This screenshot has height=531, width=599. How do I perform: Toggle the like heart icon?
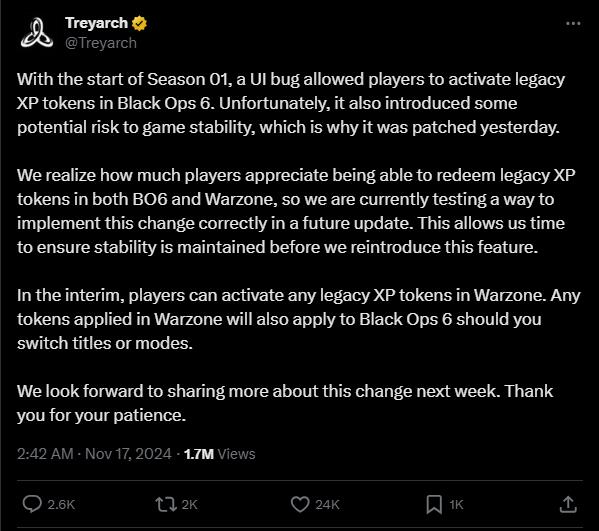pos(300,504)
